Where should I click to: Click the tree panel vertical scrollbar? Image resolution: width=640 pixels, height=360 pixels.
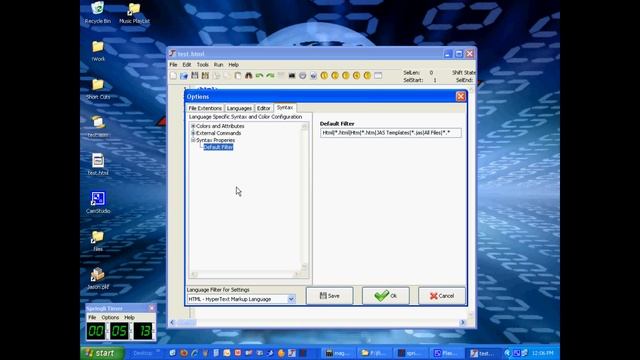tap(304, 197)
